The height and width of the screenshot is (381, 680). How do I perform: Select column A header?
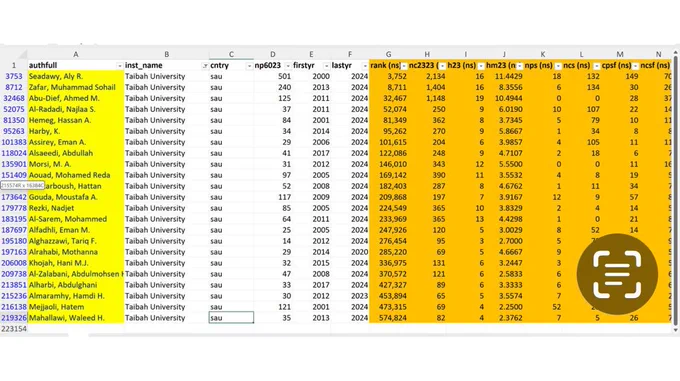tap(75, 54)
